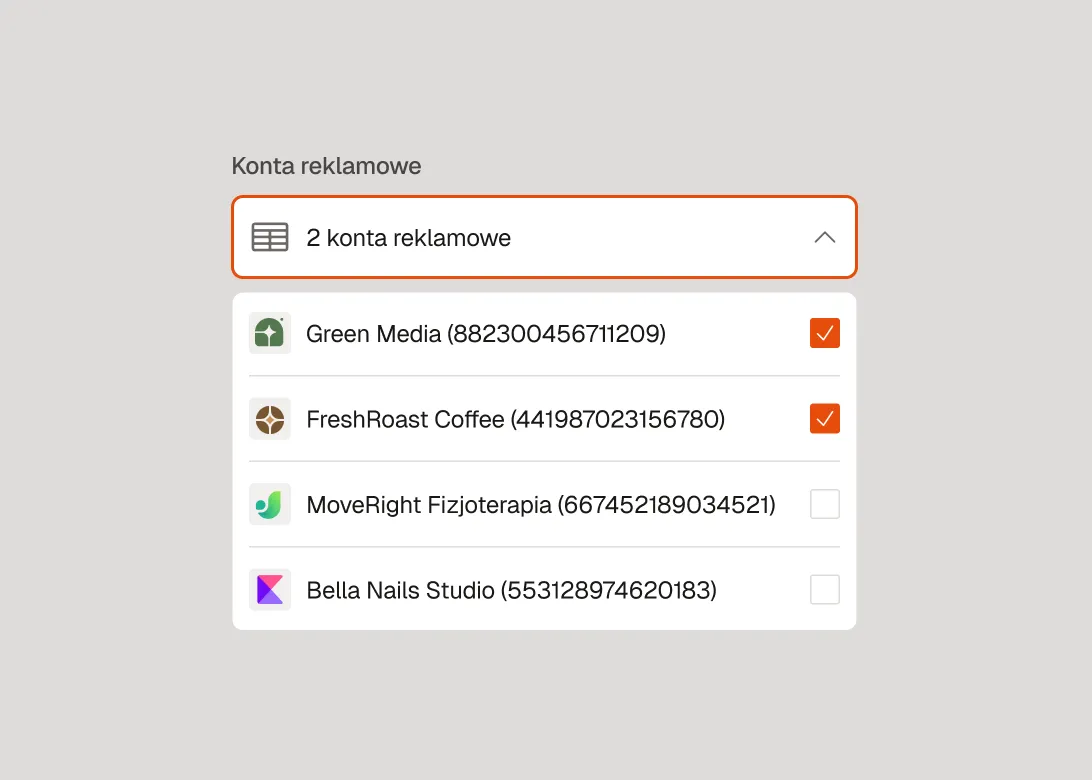Open the '2 konta reklamowe' selector
Viewport: 1092px width, 780px height.
[544, 237]
